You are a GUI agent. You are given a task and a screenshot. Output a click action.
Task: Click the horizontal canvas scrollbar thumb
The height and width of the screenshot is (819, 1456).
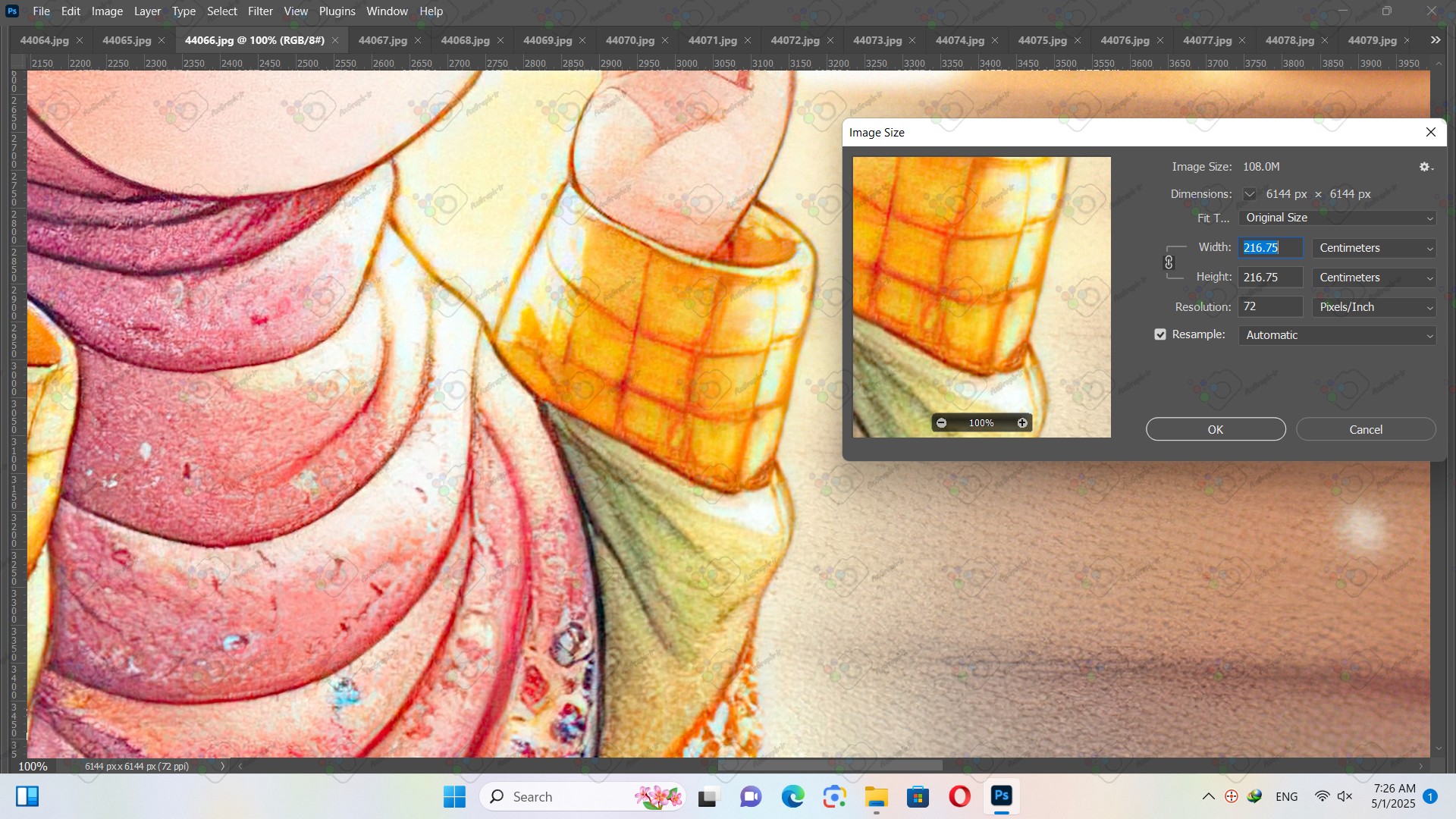pyautogui.click(x=830, y=766)
